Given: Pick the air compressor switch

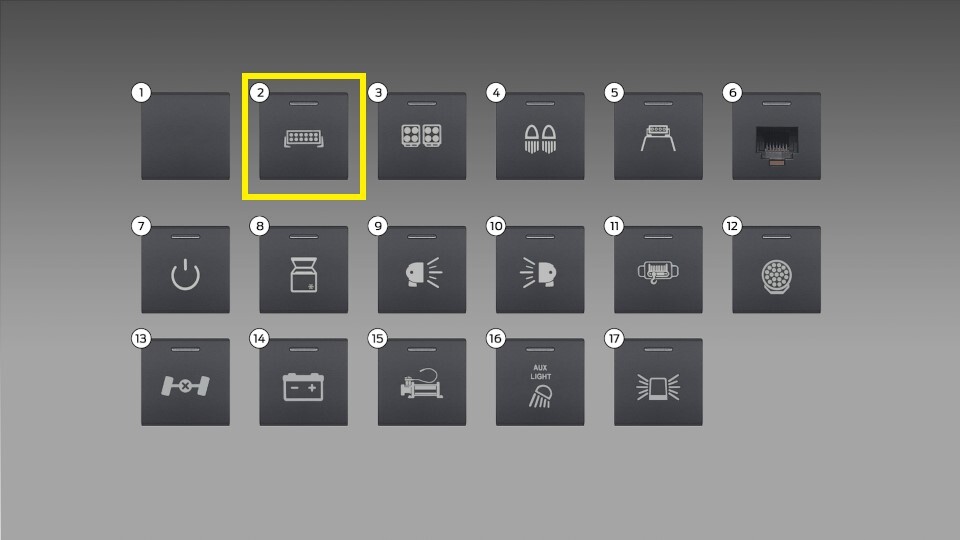Looking at the screenshot, I should click(x=422, y=382).
